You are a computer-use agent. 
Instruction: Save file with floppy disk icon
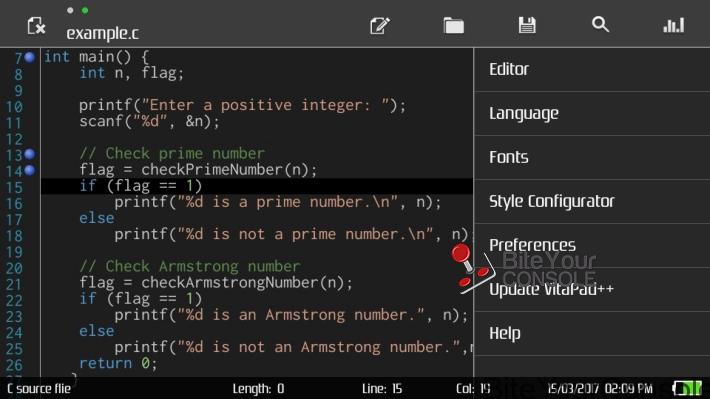pyautogui.click(x=527, y=25)
